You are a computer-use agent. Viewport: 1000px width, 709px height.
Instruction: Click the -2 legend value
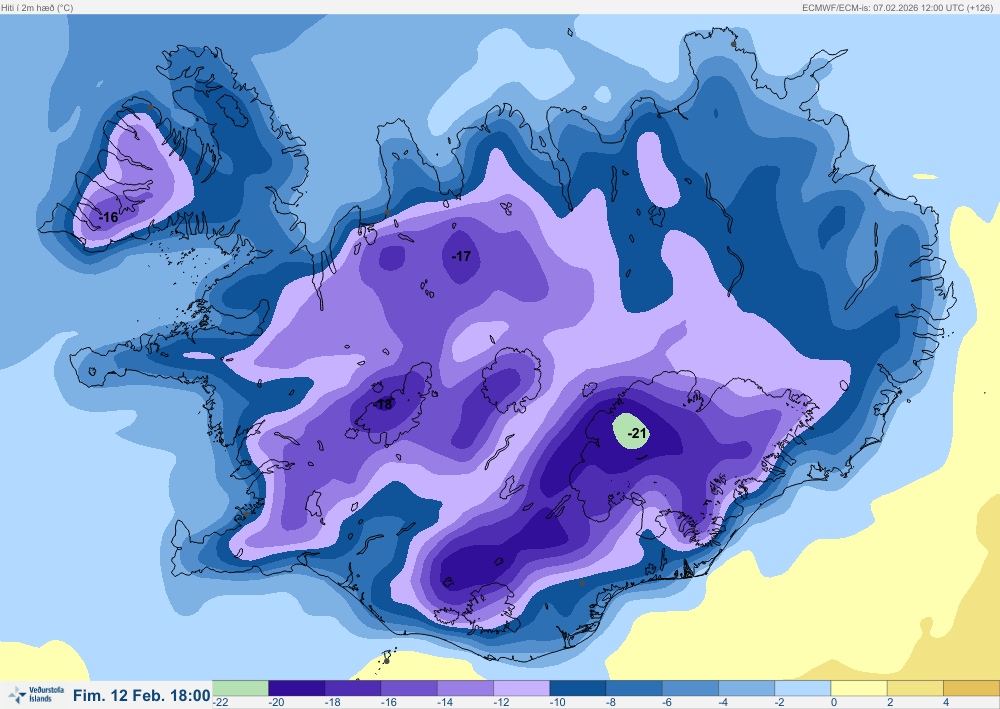coord(780,703)
